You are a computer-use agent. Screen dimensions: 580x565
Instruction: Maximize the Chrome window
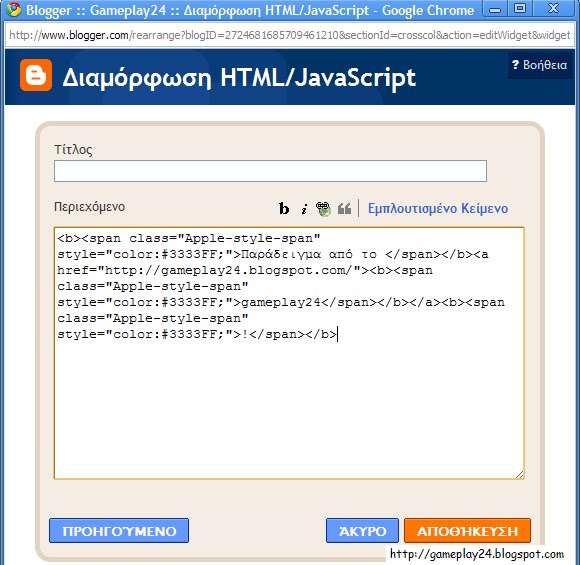coord(520,9)
